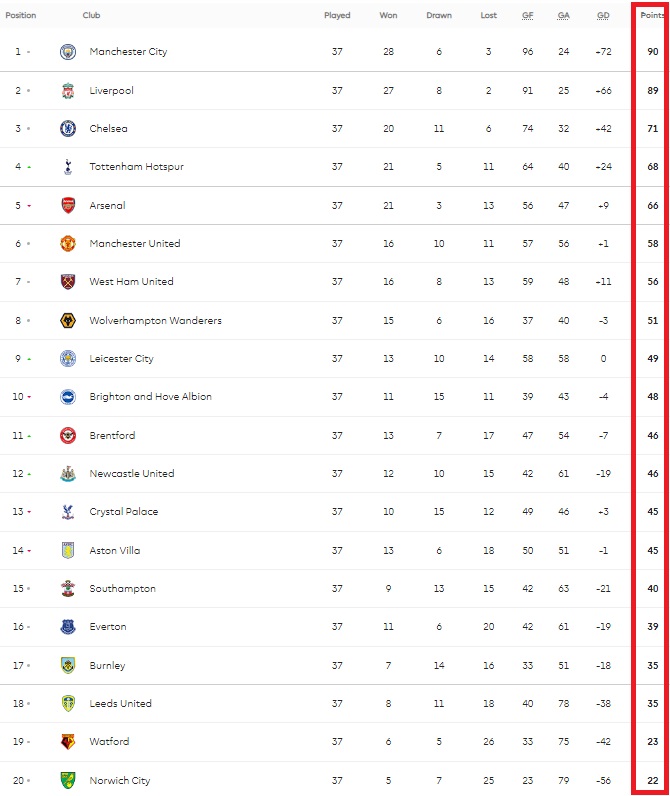
Task: Click the Liverpool club crest
Action: 68,90
